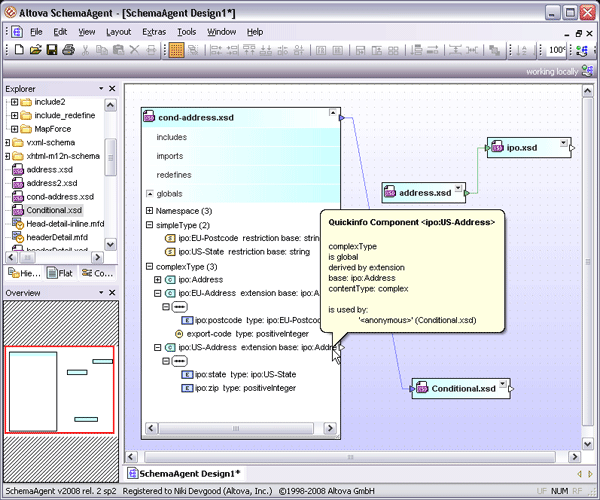Open the File menu
The image size is (600, 500).
36,32
